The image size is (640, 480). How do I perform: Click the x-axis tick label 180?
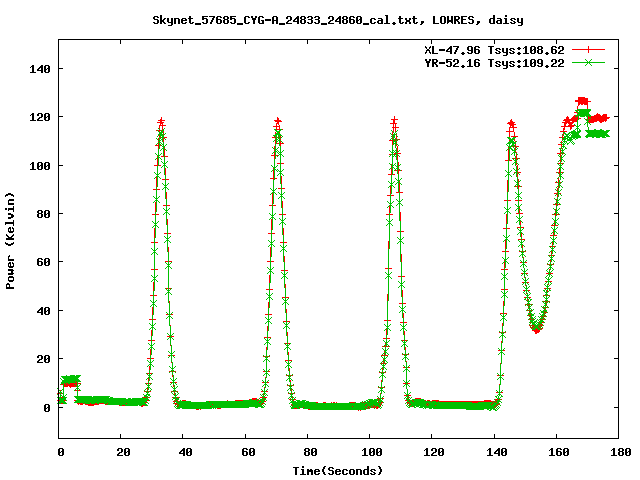point(620,452)
